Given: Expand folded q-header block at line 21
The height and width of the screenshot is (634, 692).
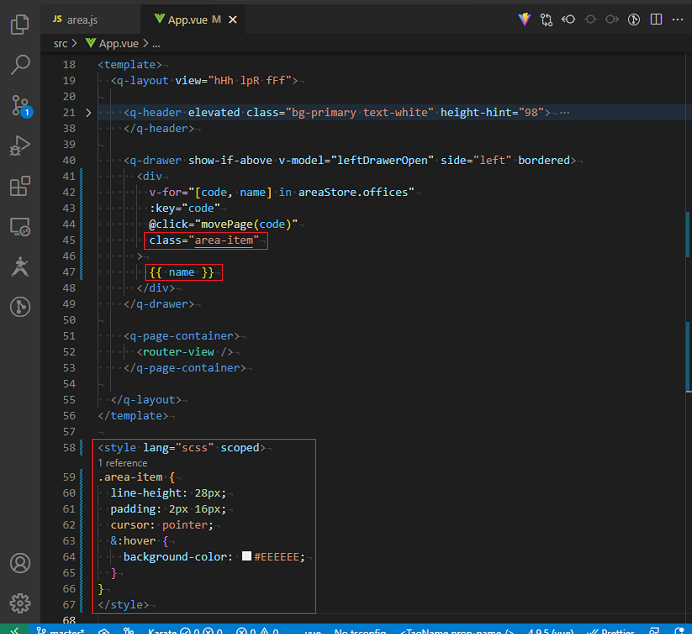Looking at the screenshot, I should tap(88, 113).
